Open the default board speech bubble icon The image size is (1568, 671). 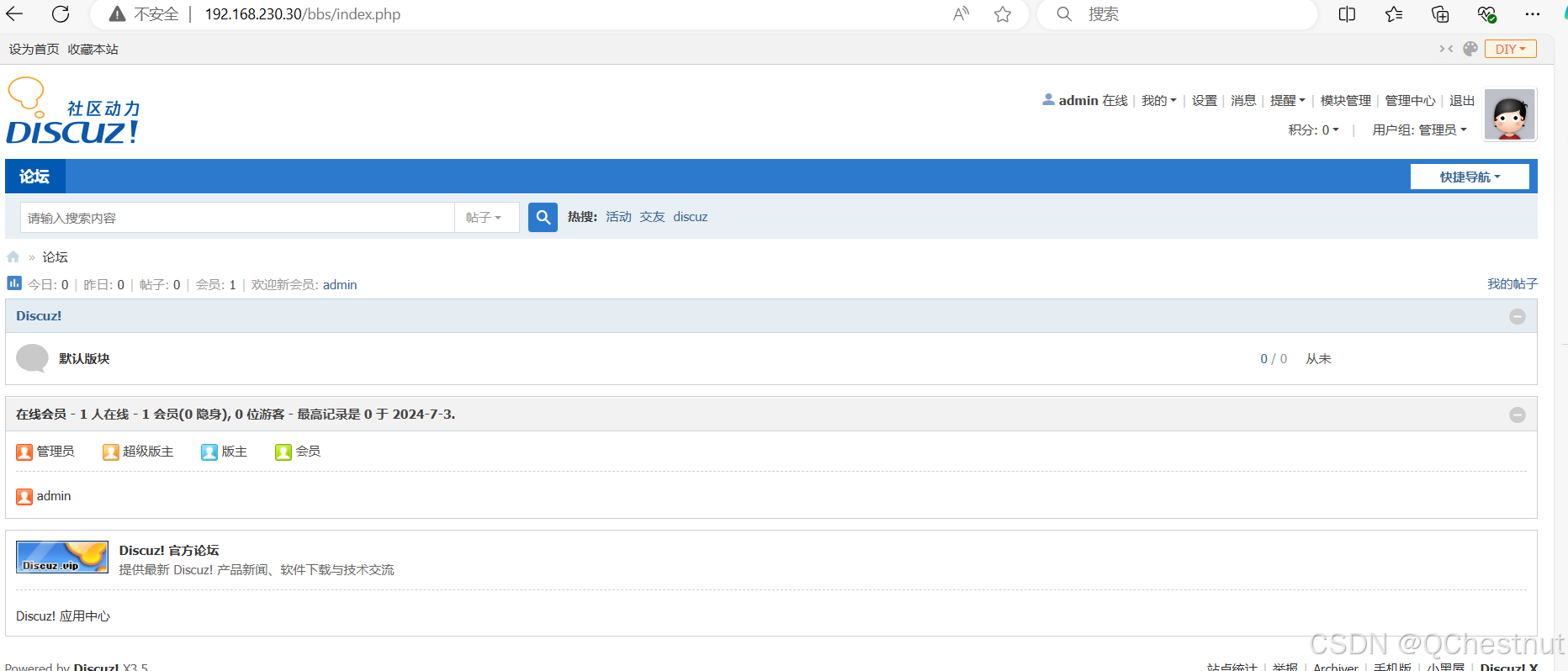33,358
